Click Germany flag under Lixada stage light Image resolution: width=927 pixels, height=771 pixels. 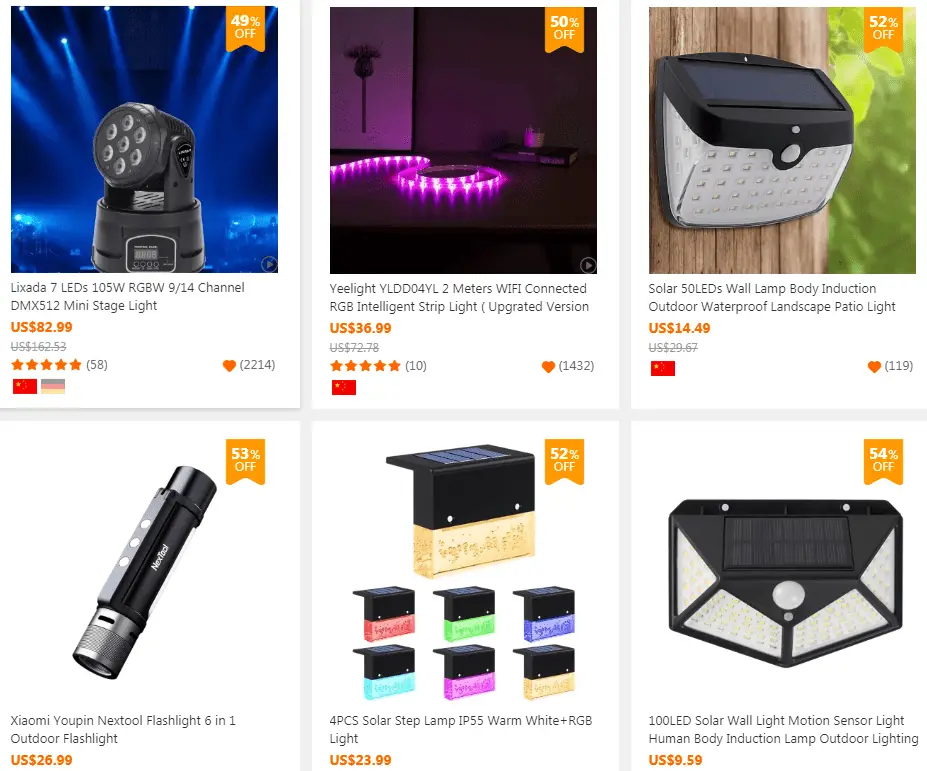coord(53,387)
